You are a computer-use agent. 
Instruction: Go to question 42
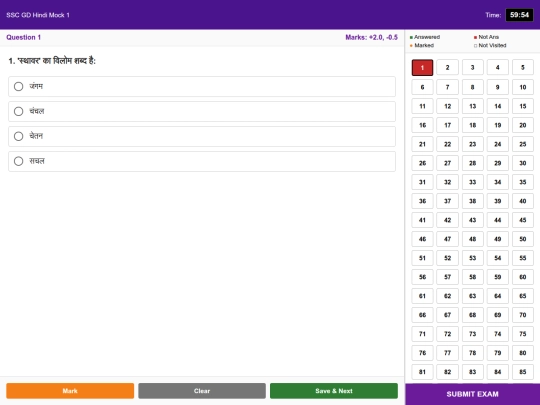click(447, 220)
